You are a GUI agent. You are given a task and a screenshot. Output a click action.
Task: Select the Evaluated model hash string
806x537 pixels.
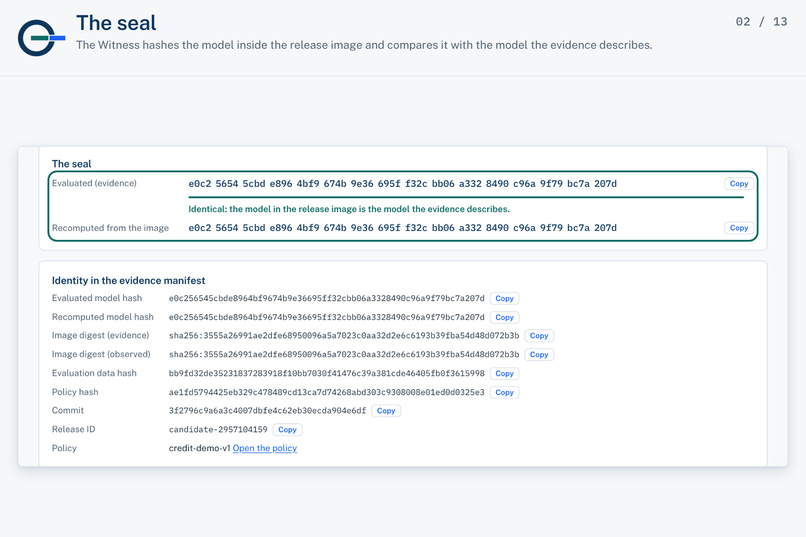coord(326,298)
